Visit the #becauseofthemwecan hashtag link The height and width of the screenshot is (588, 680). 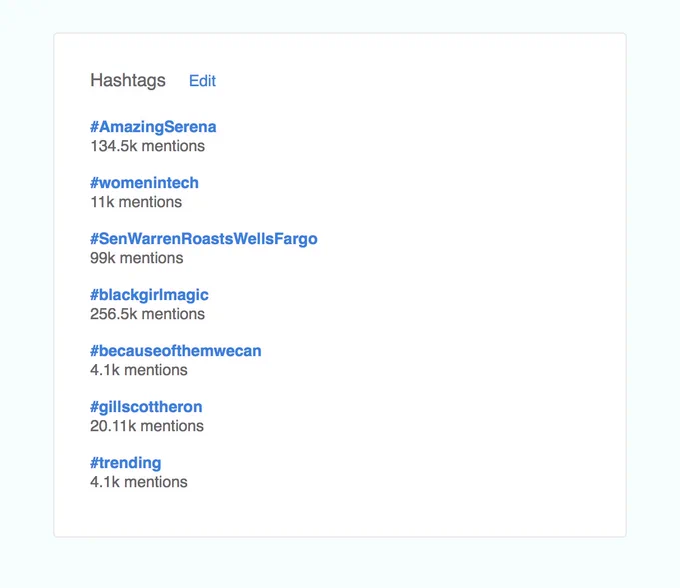click(176, 351)
